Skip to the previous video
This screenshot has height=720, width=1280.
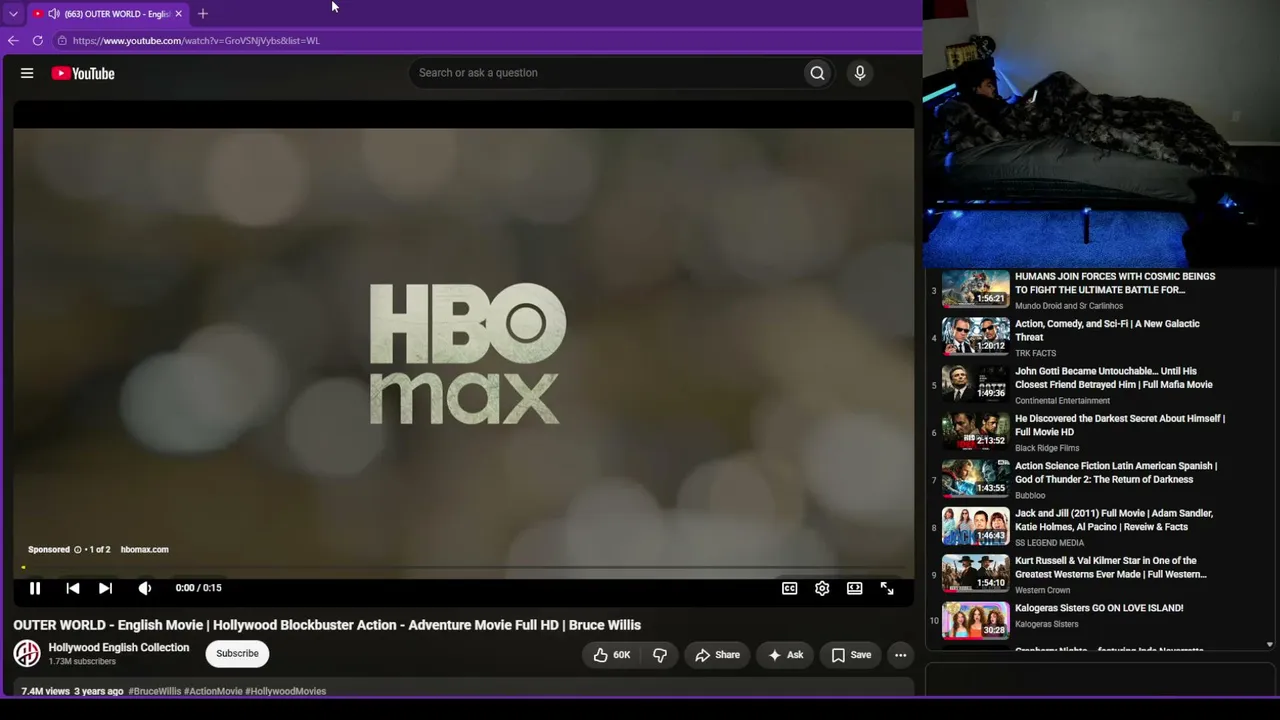tap(73, 588)
